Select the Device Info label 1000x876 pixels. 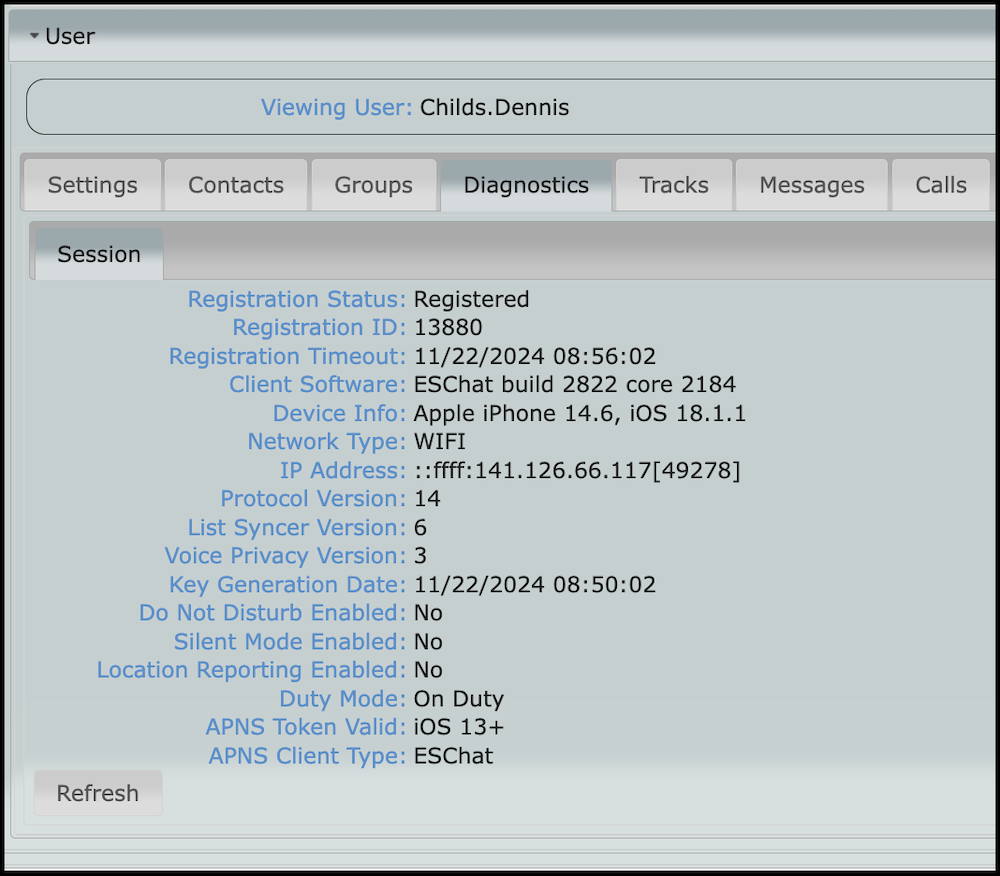click(x=339, y=413)
